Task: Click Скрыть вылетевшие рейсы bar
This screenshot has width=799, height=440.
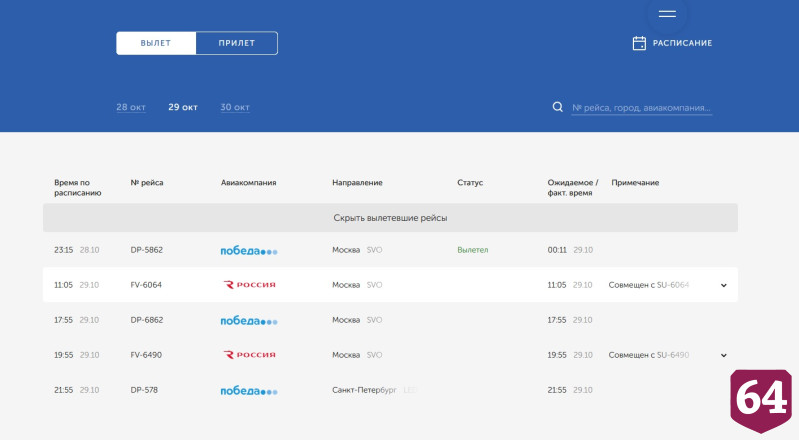Action: click(390, 218)
